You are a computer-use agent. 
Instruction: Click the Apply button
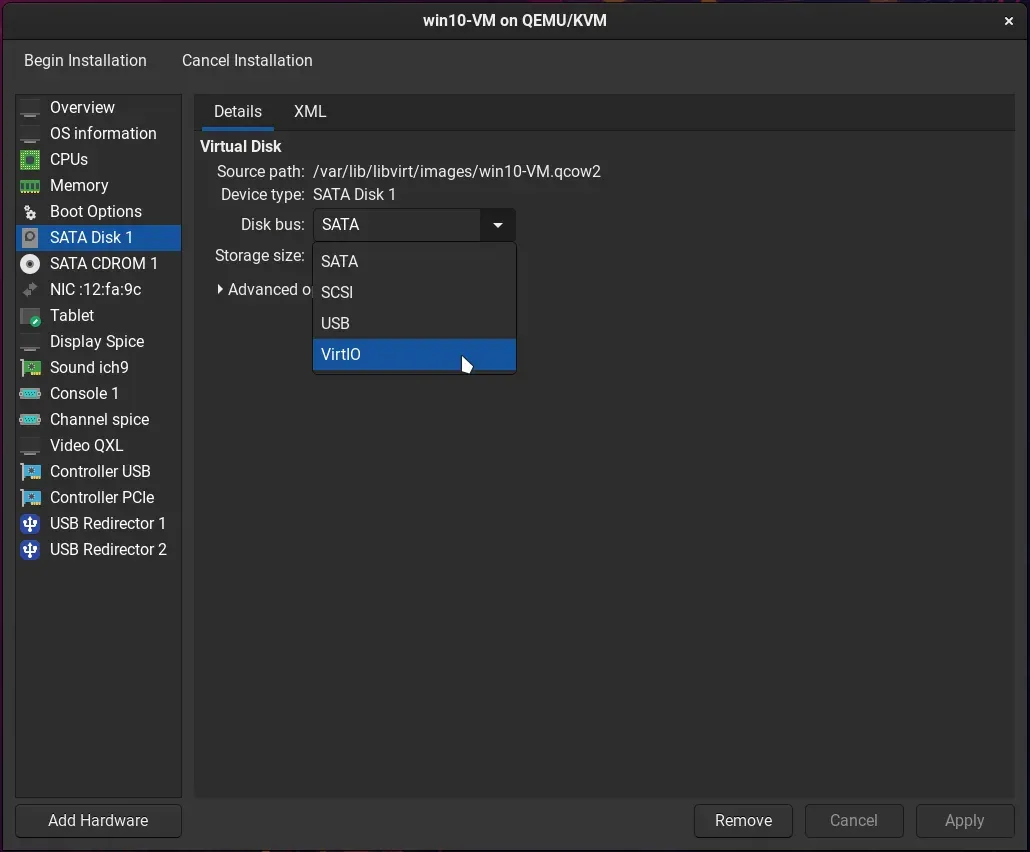click(964, 820)
